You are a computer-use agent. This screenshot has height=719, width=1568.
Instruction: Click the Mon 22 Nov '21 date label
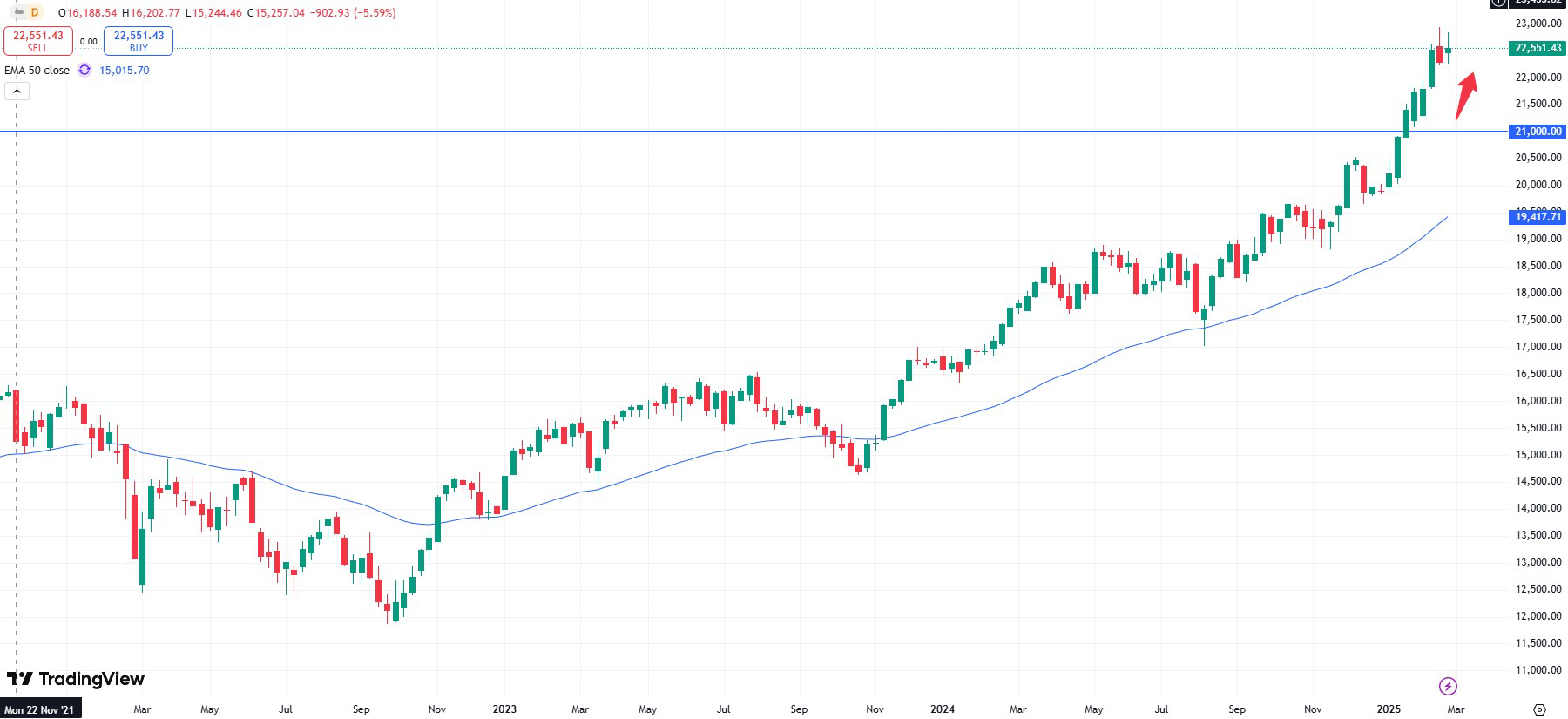[x=40, y=709]
